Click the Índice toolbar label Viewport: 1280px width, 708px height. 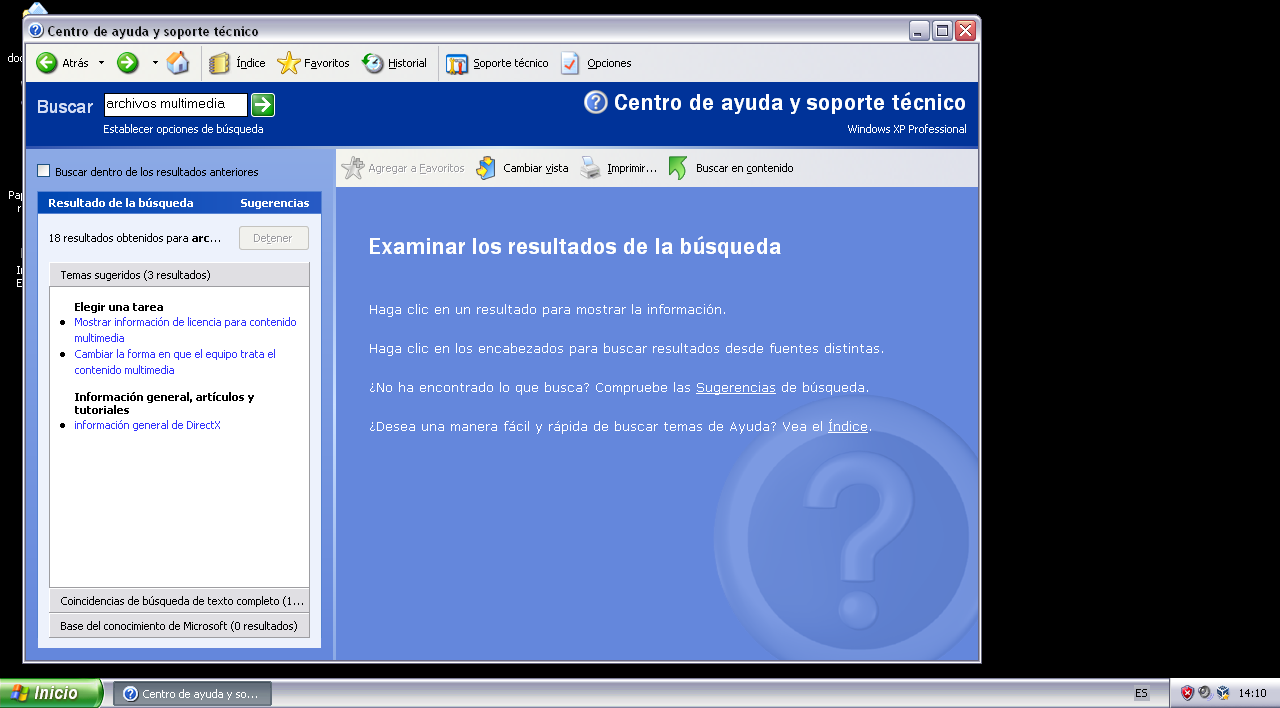coord(251,63)
